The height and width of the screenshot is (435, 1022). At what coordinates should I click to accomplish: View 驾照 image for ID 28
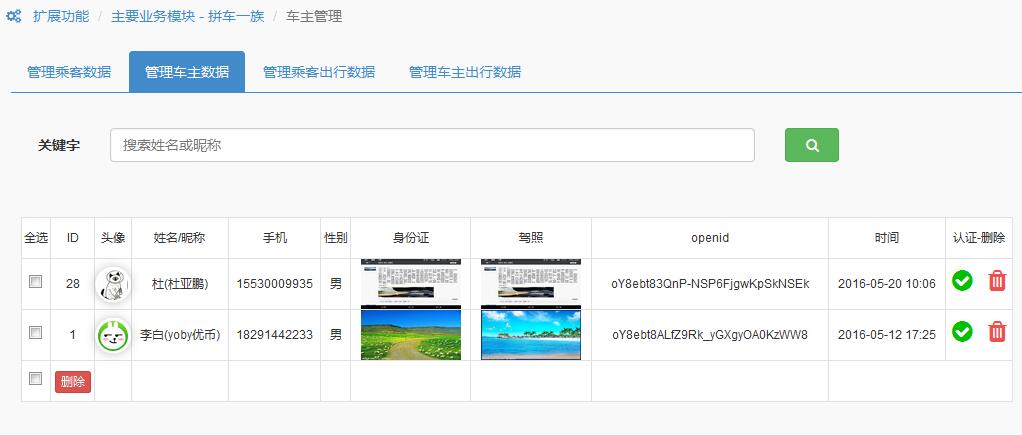pyautogui.click(x=531, y=283)
